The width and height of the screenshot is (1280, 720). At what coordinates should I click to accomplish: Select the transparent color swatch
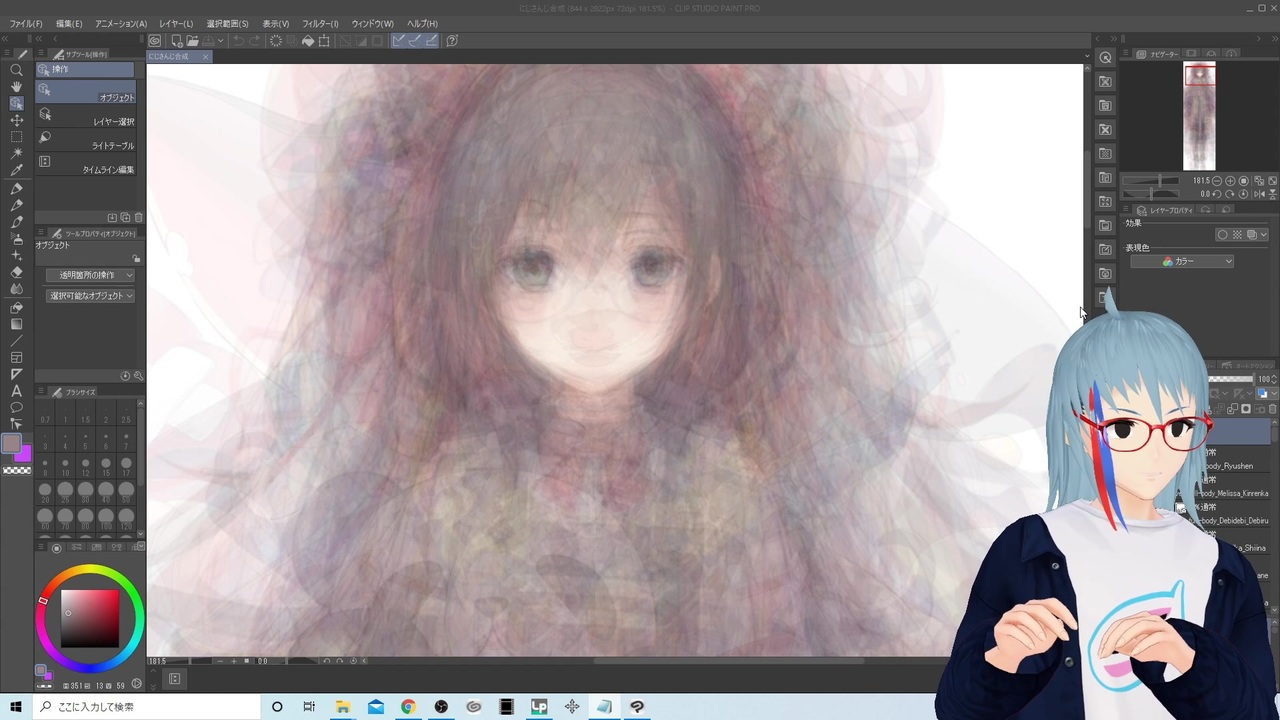click(x=17, y=470)
